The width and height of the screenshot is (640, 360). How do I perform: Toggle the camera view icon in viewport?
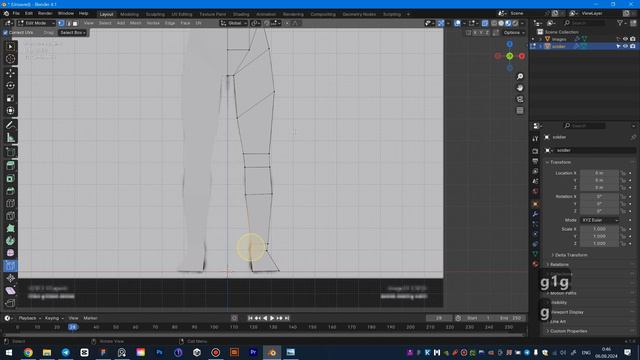coord(520,99)
